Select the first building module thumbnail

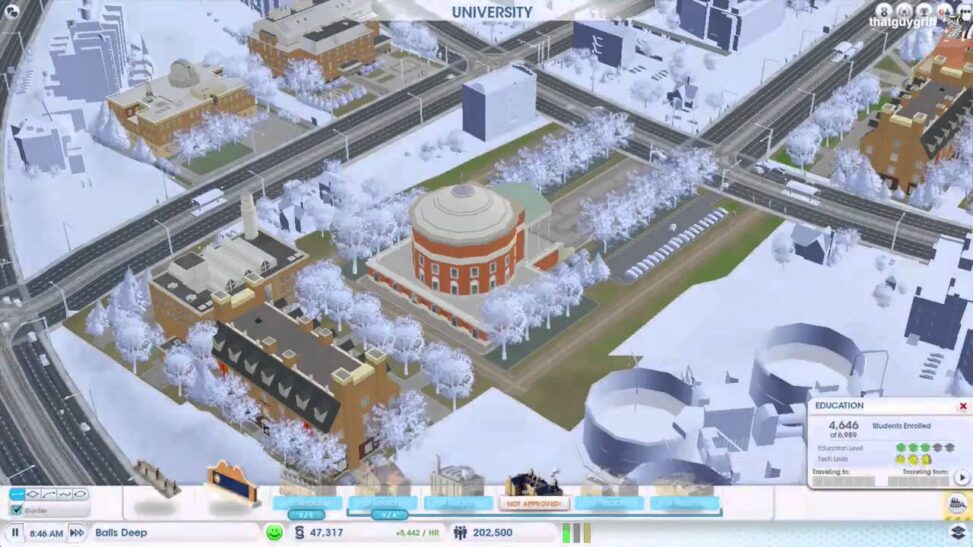point(156,480)
